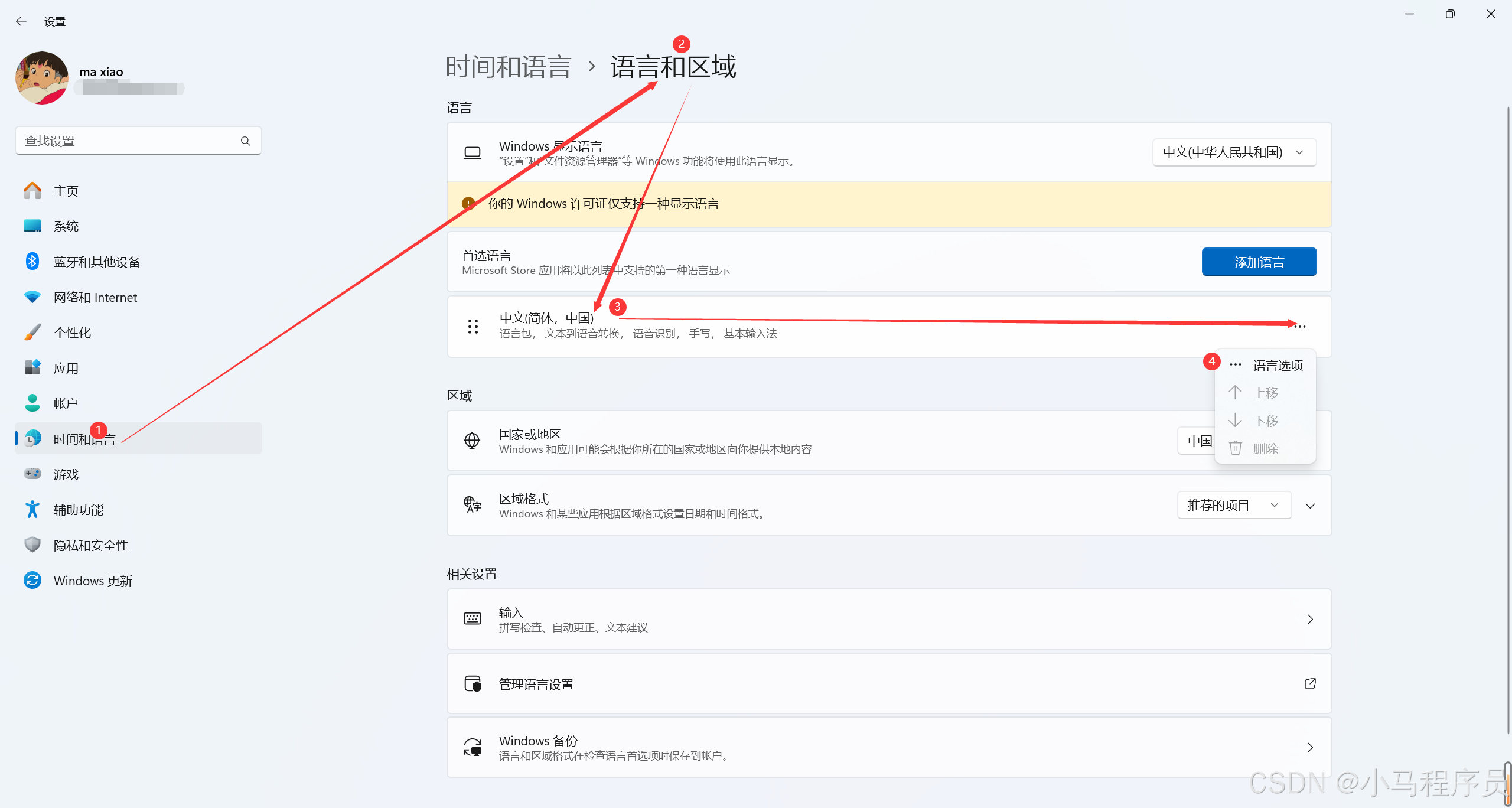Expand the regional format details chevron
Viewport: 1512px width, 808px height.
click(1310, 506)
